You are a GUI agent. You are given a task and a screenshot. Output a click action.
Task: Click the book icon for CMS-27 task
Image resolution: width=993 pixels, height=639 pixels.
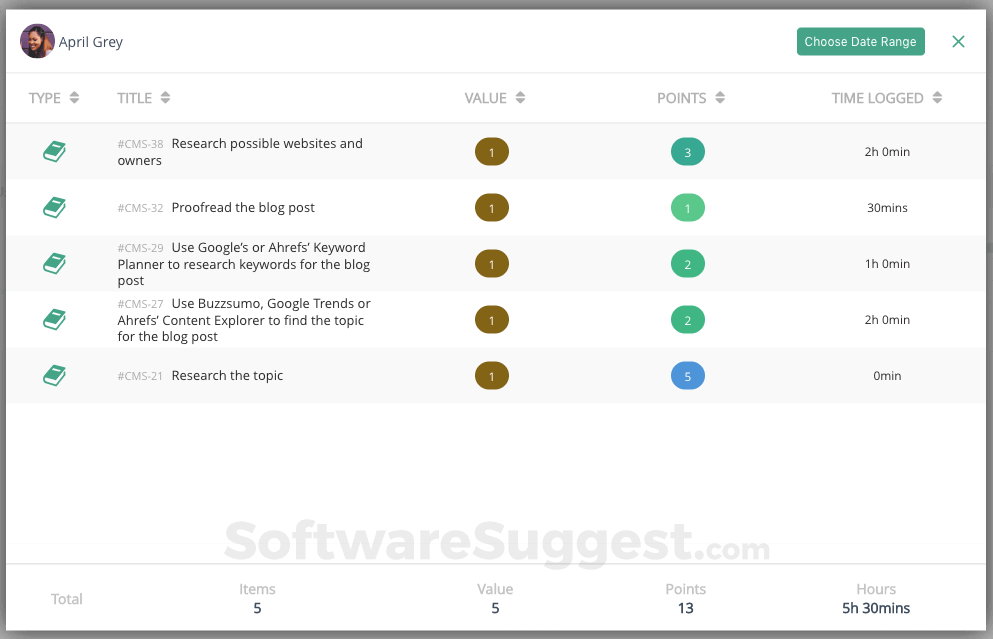point(55,320)
